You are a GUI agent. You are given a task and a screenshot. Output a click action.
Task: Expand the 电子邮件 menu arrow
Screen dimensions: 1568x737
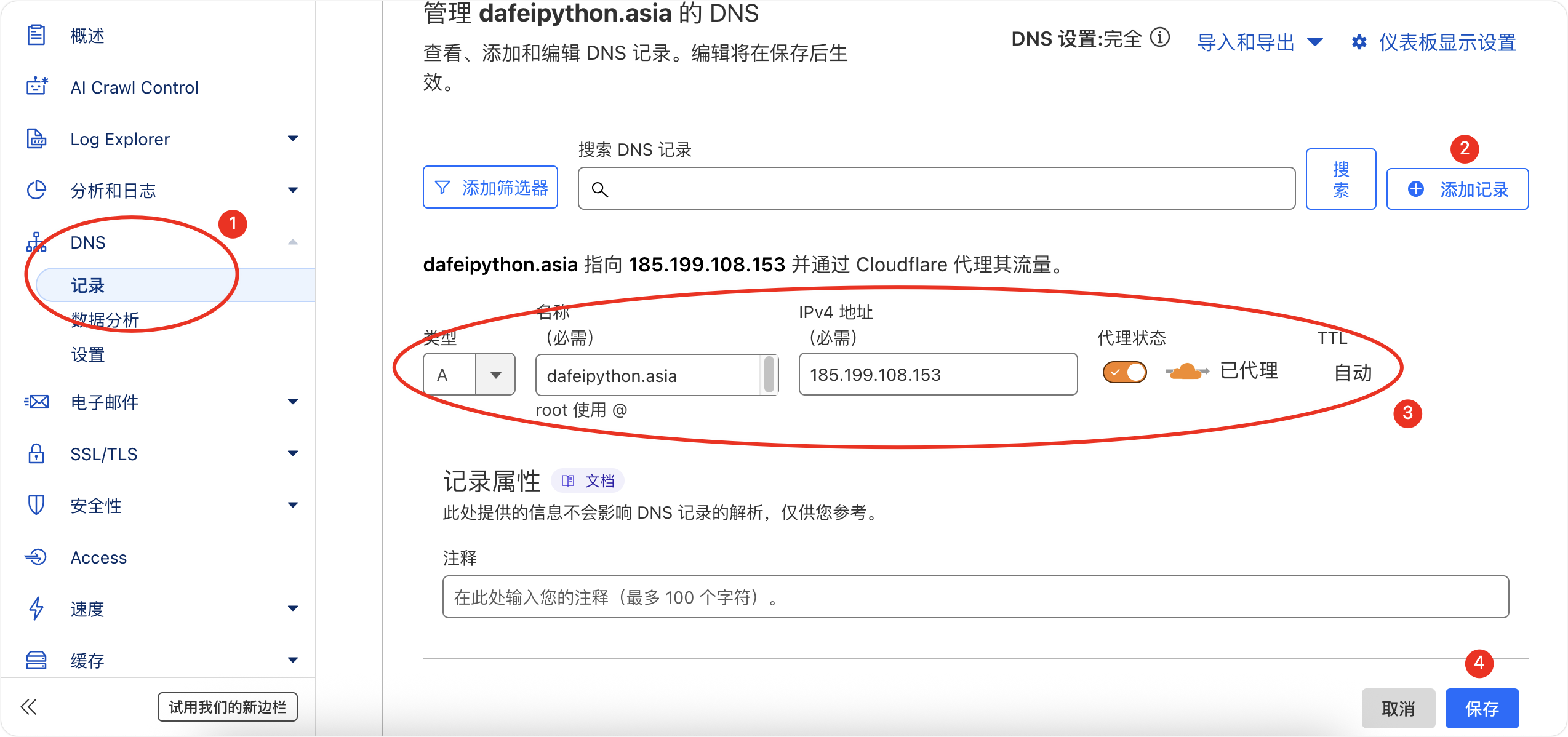[x=293, y=402]
